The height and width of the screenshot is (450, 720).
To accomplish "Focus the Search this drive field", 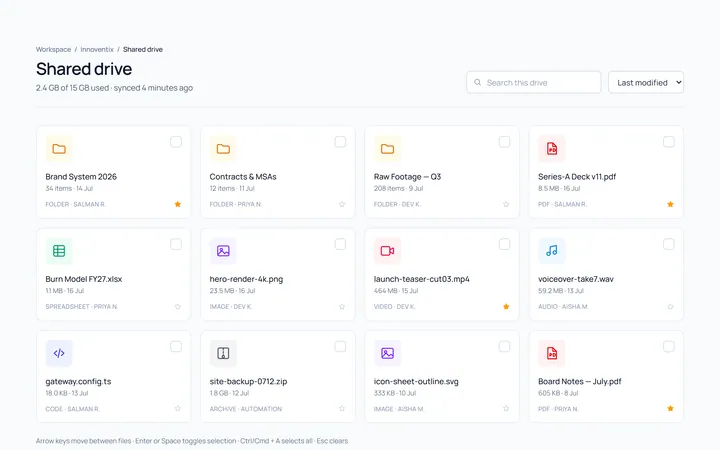I will 534,82.
